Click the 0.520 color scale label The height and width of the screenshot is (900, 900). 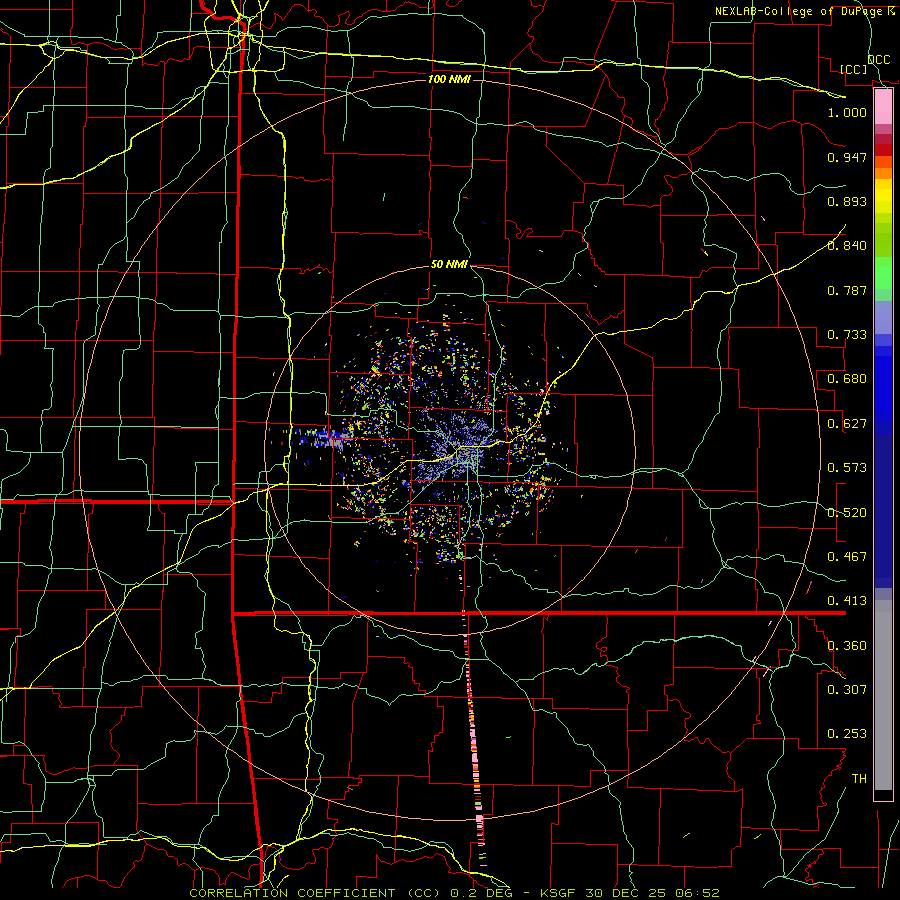click(x=847, y=513)
